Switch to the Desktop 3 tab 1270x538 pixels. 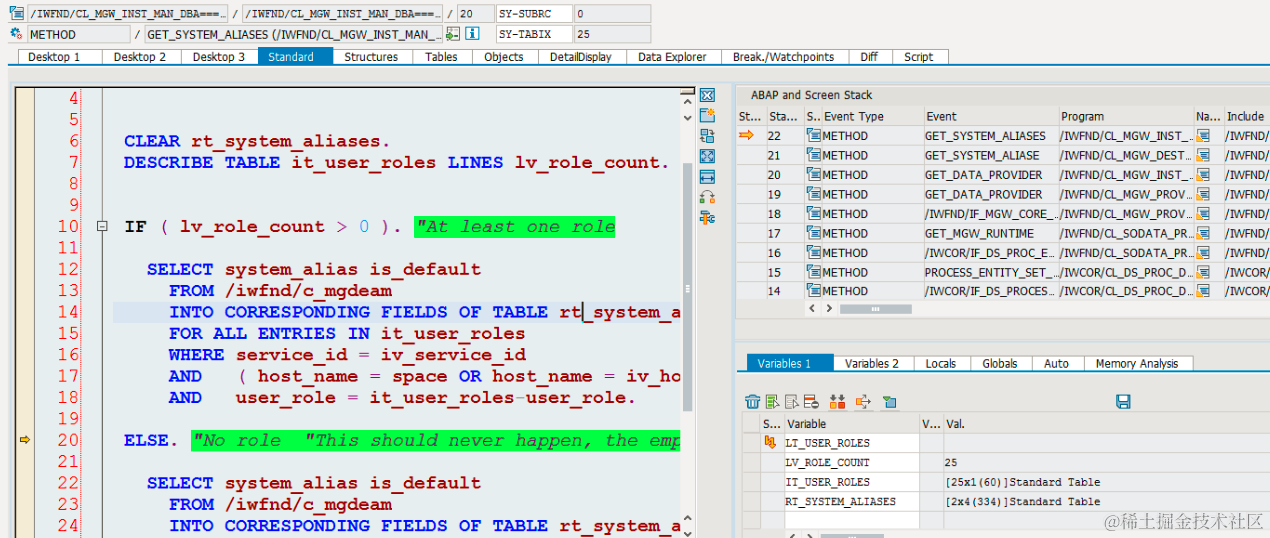click(x=219, y=57)
